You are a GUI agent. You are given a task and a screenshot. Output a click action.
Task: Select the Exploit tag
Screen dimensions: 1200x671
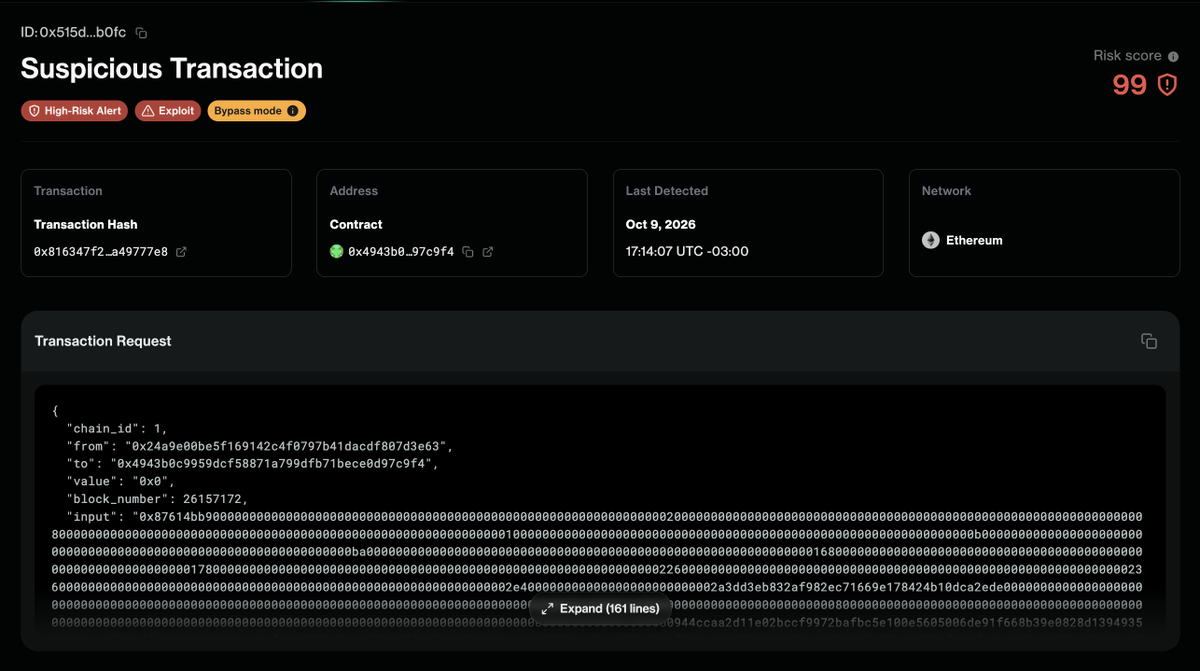[168, 111]
